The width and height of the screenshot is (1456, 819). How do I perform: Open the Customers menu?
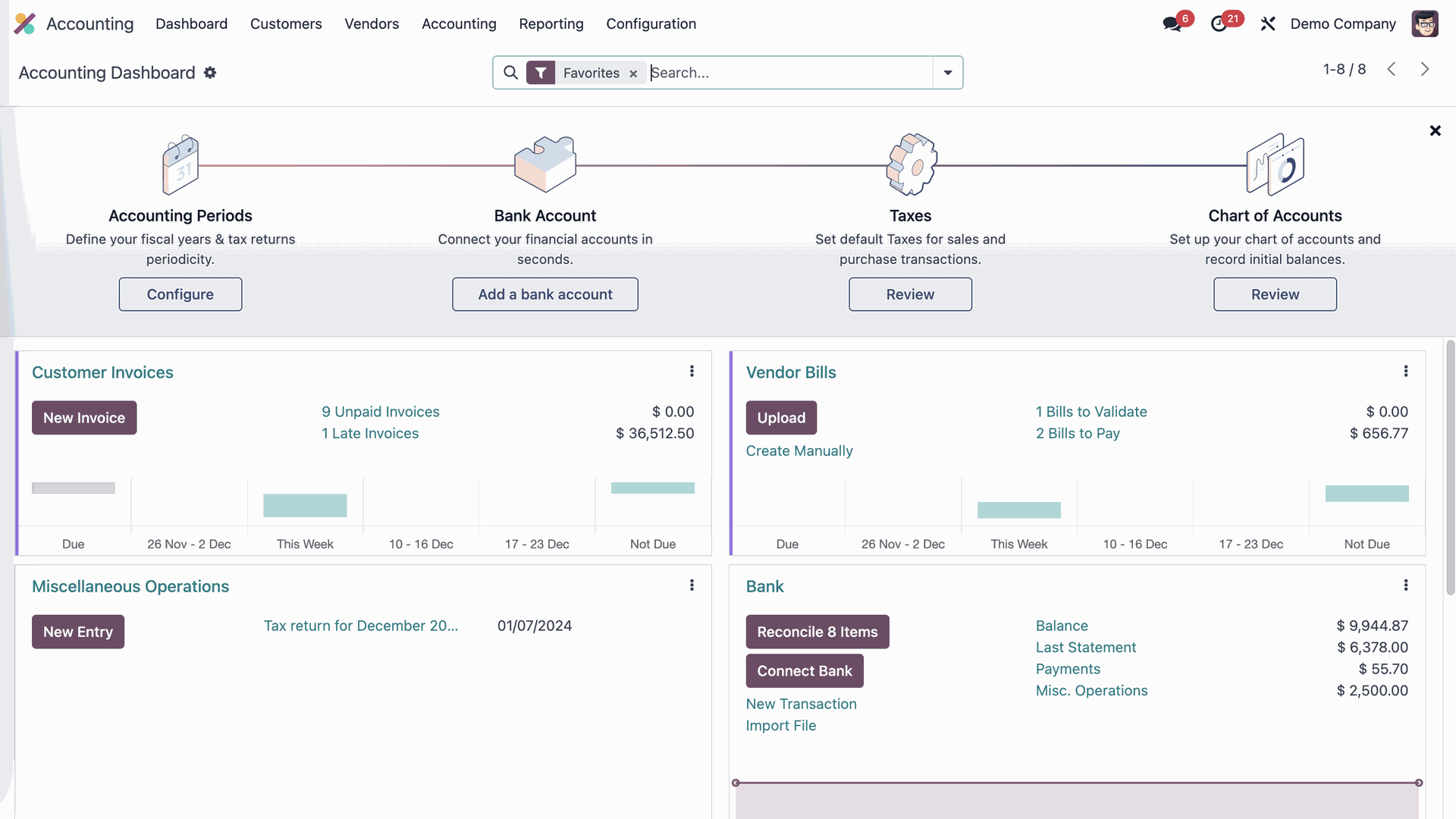tap(286, 24)
